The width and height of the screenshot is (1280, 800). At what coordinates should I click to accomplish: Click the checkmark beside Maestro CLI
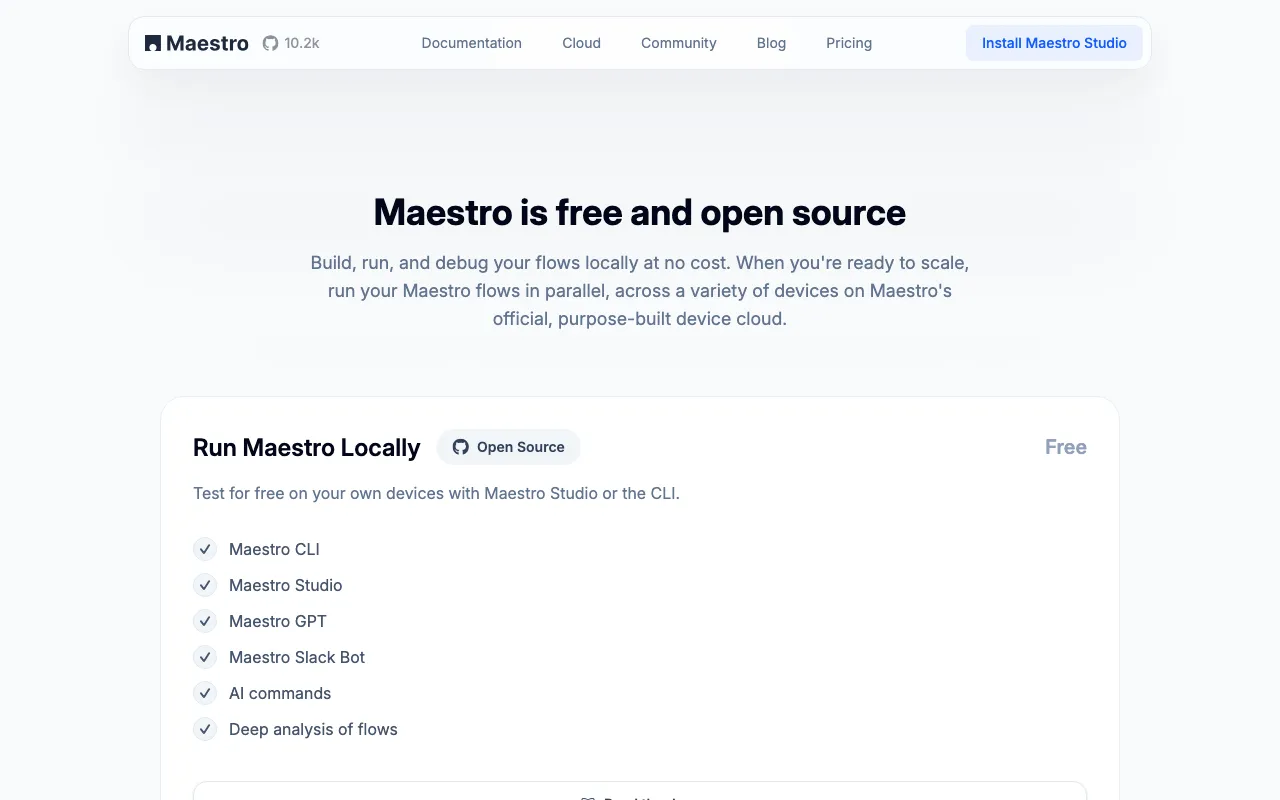pyautogui.click(x=205, y=549)
